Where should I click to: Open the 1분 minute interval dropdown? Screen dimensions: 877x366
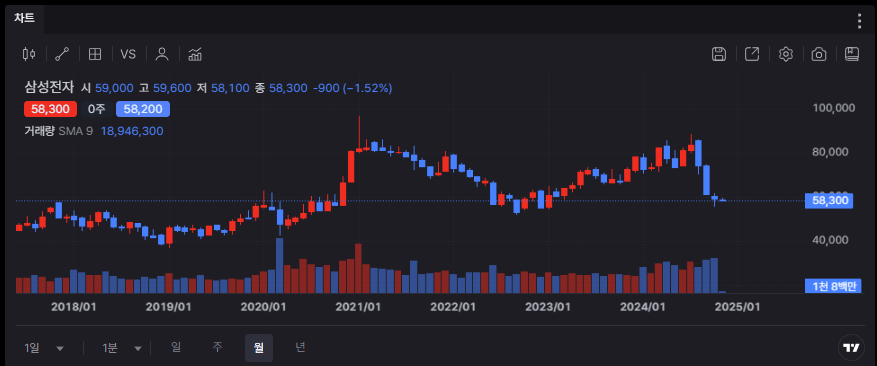coord(121,348)
